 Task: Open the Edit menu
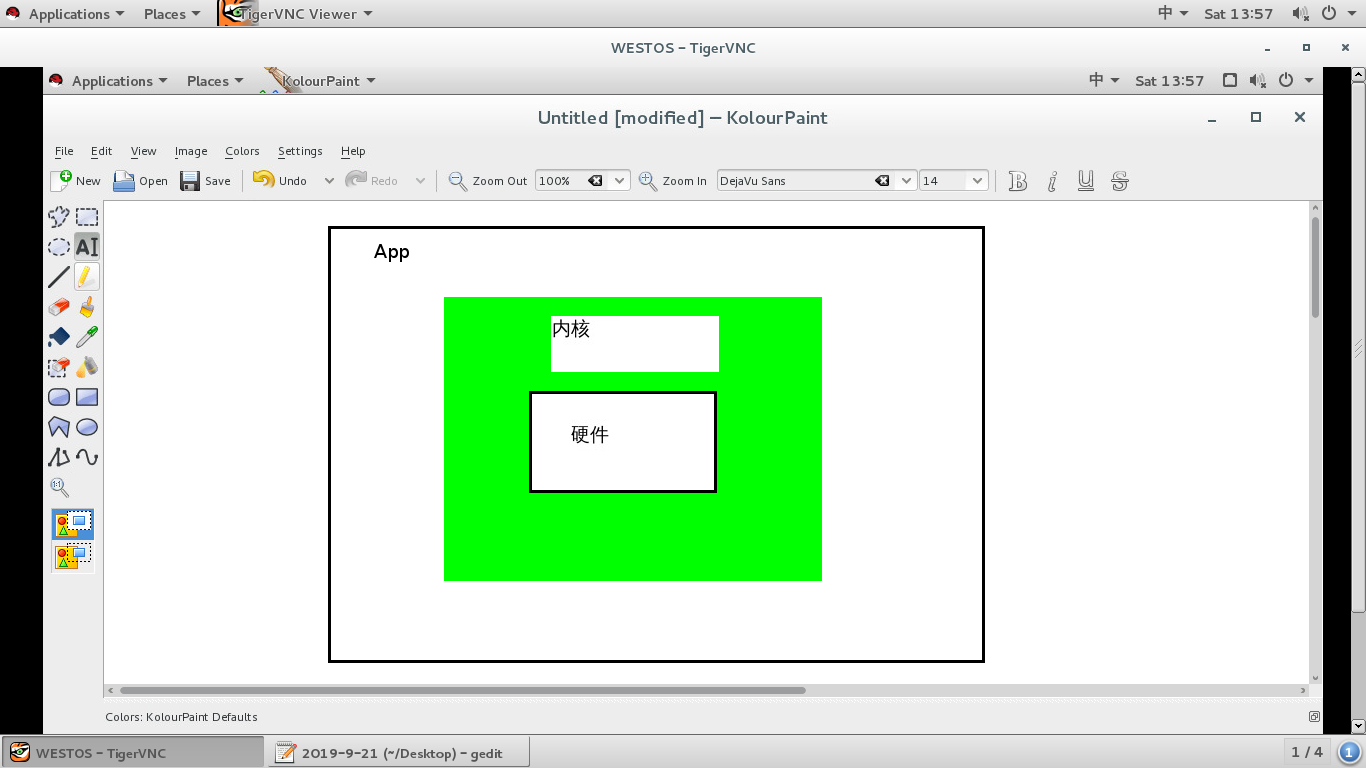click(101, 151)
